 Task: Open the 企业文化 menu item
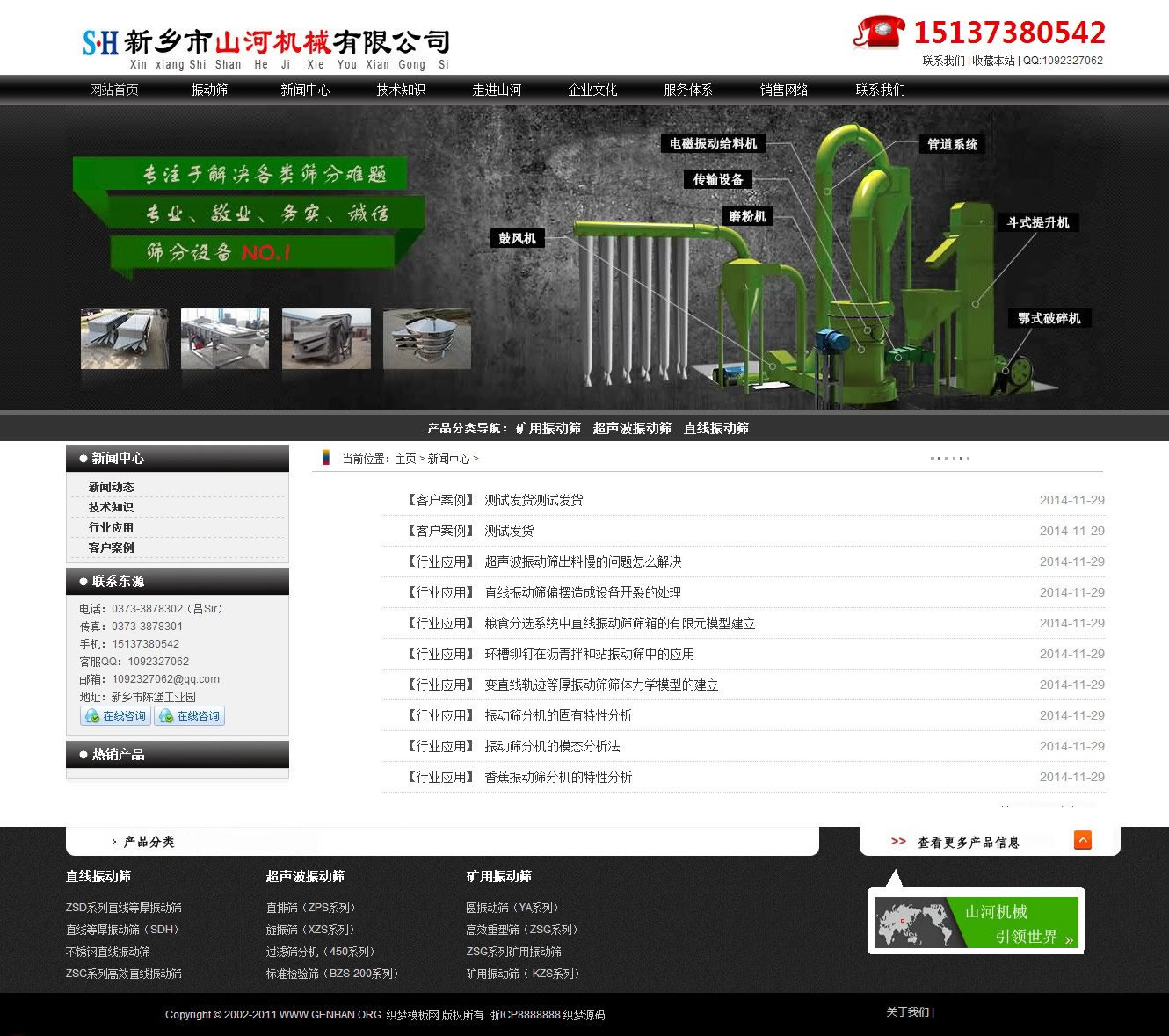coord(592,90)
